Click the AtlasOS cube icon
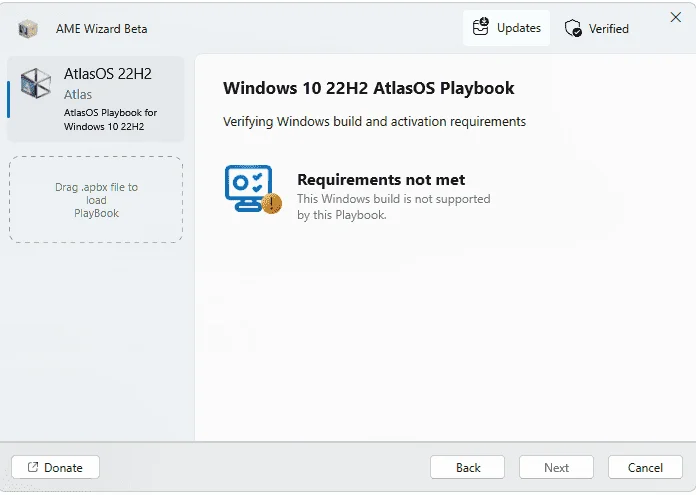 [36, 83]
